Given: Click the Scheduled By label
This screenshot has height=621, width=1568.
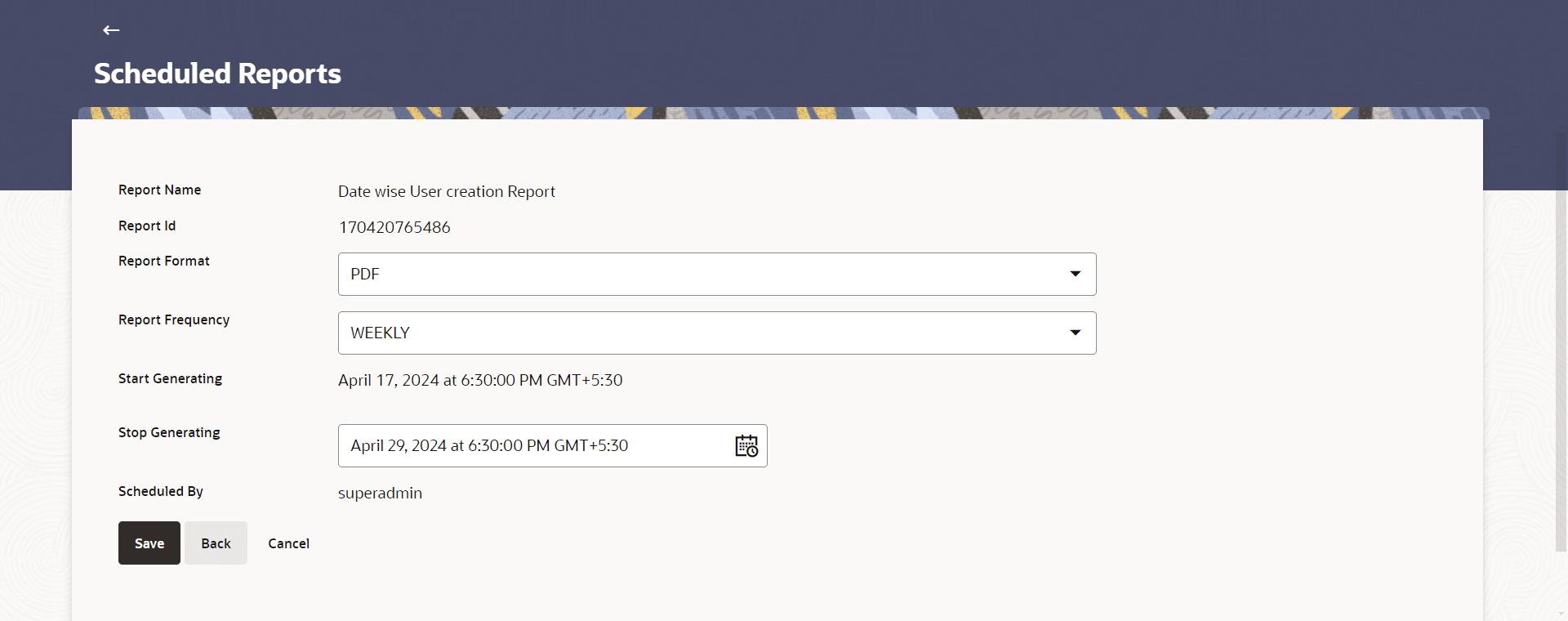Looking at the screenshot, I should 161,491.
